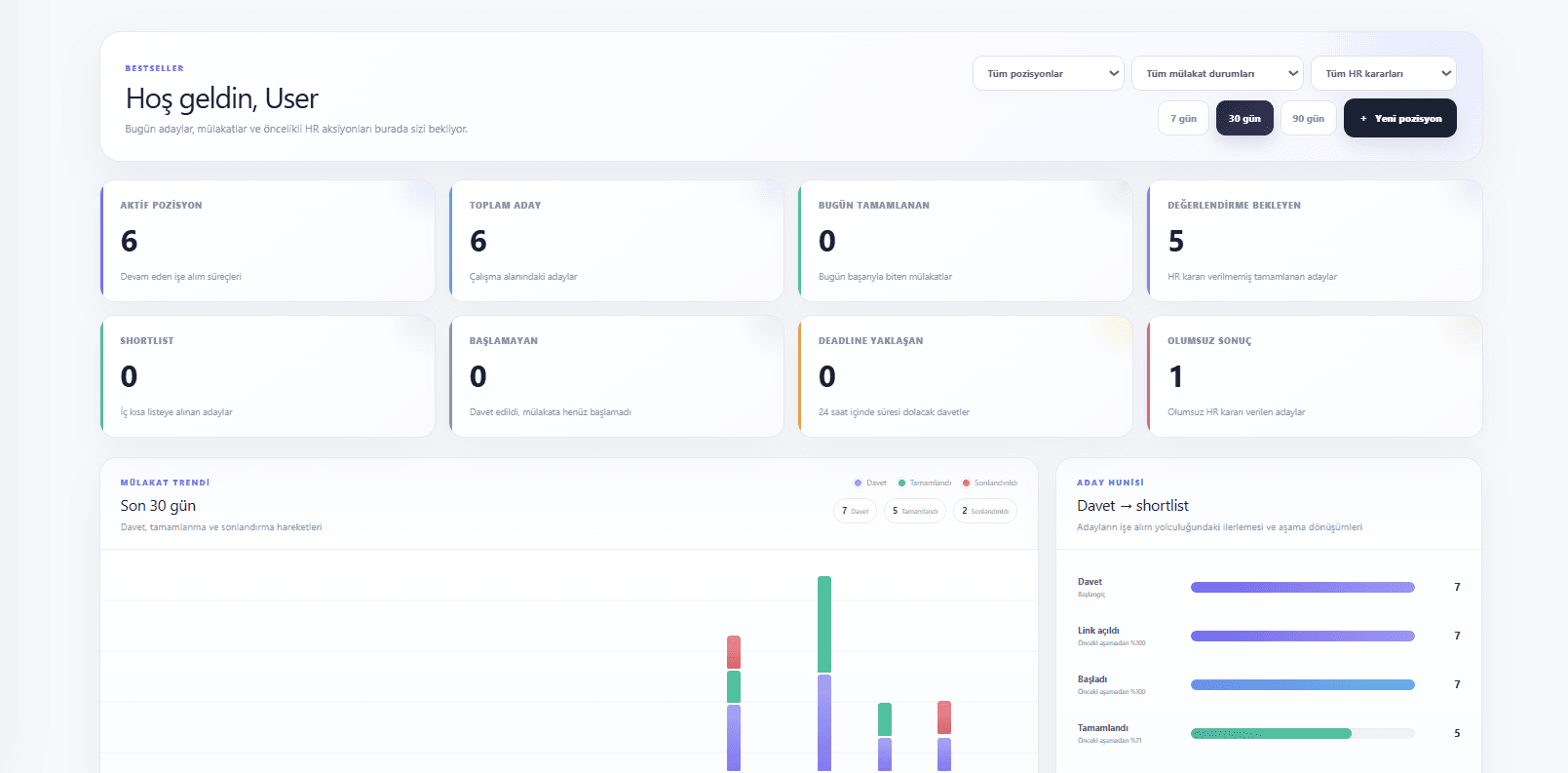
Task: Toggle the Davet legend dot
Action: [x=858, y=483]
